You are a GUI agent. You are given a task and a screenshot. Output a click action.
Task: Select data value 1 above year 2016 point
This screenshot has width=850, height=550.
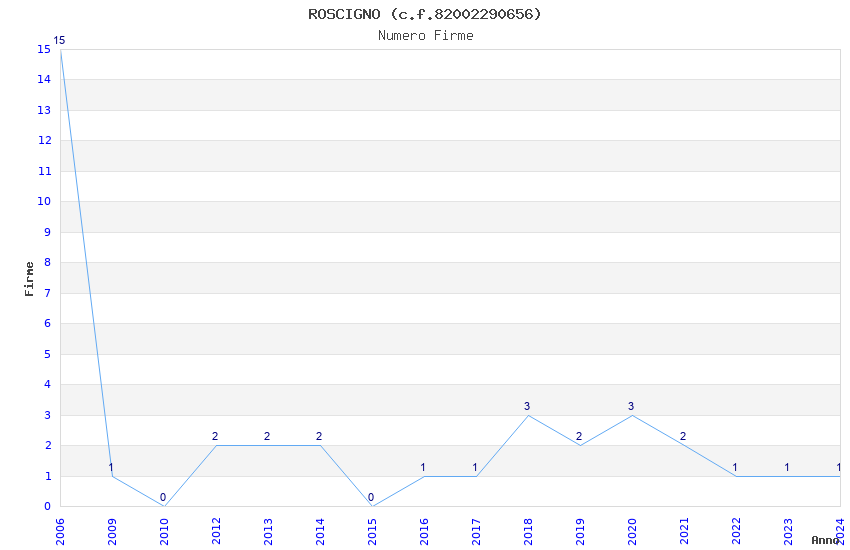[423, 467]
